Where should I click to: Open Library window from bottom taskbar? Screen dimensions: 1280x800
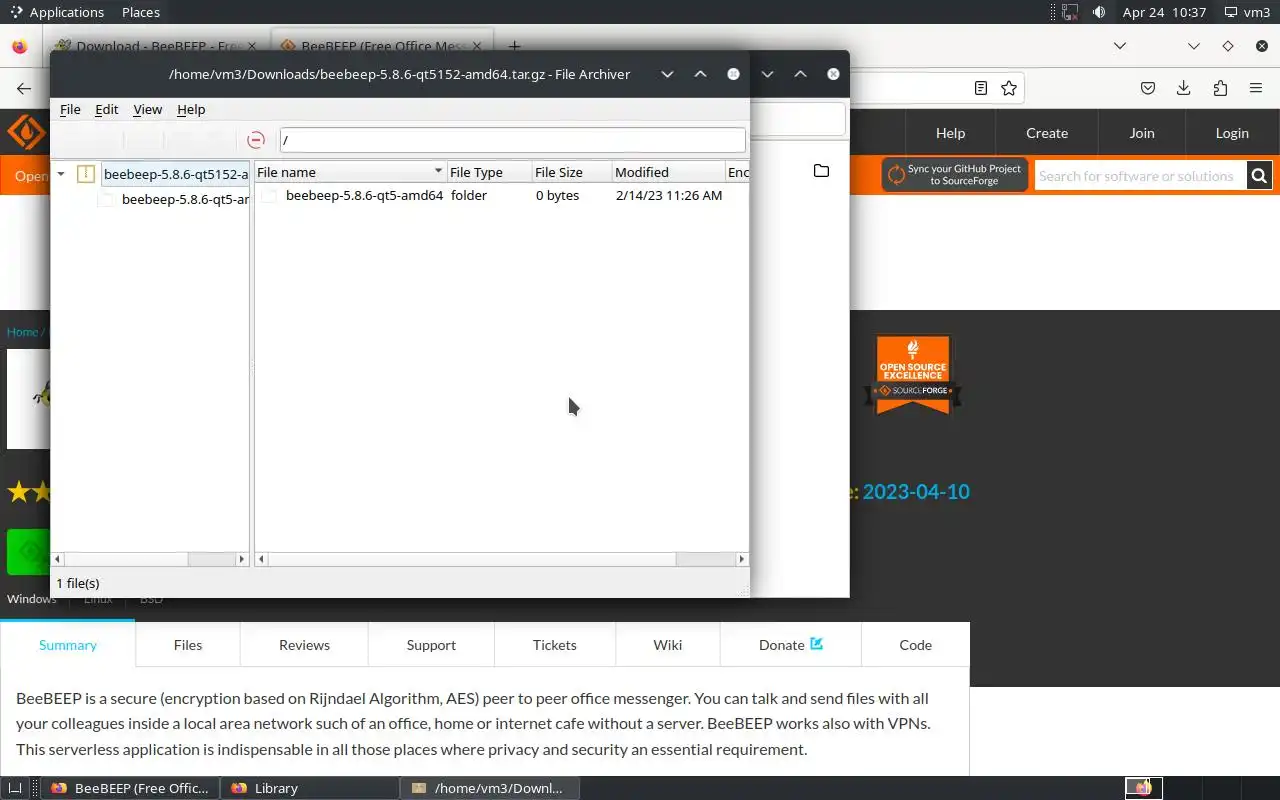tap(309, 788)
